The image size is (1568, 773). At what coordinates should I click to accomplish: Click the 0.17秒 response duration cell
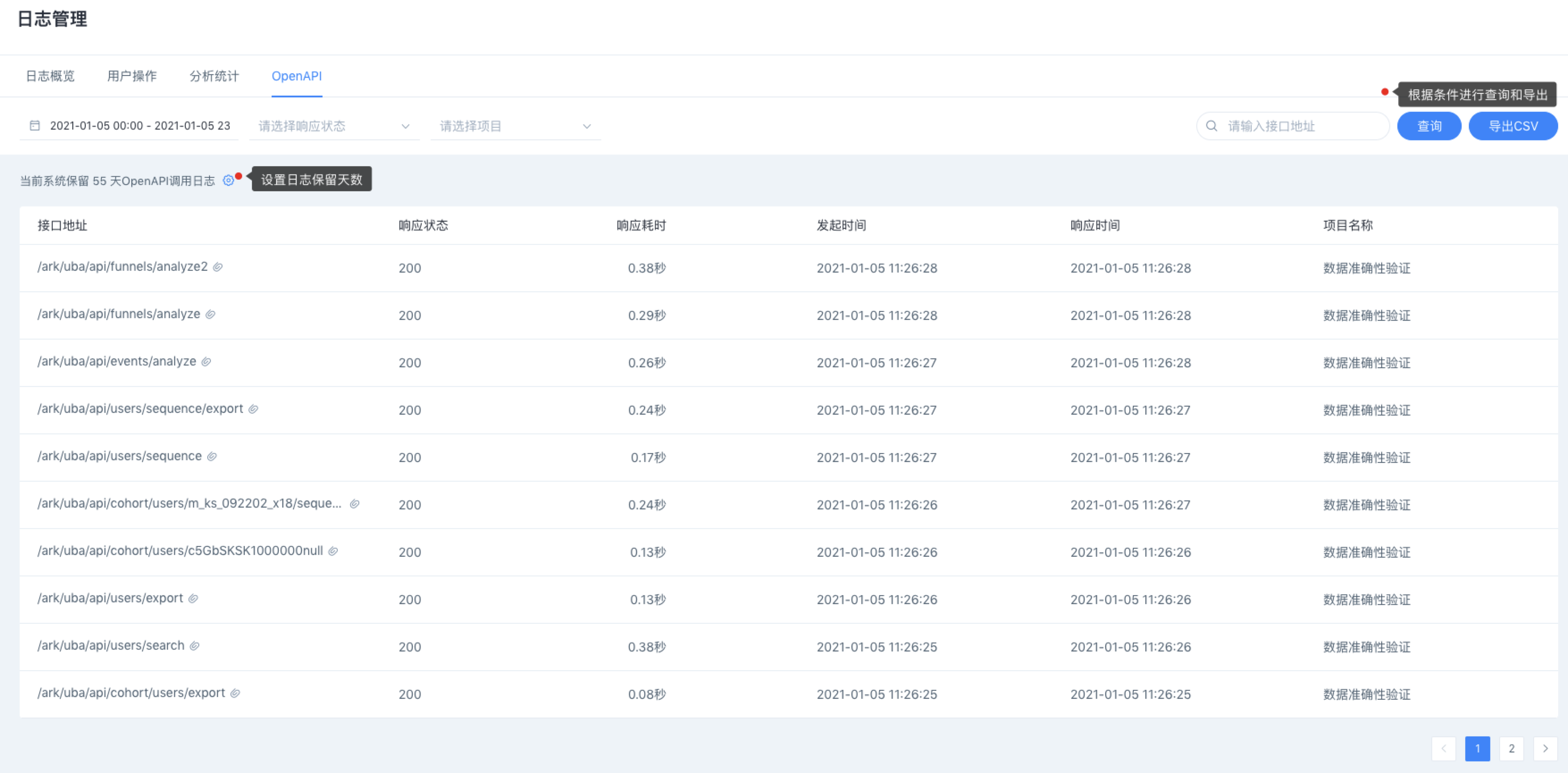648,457
